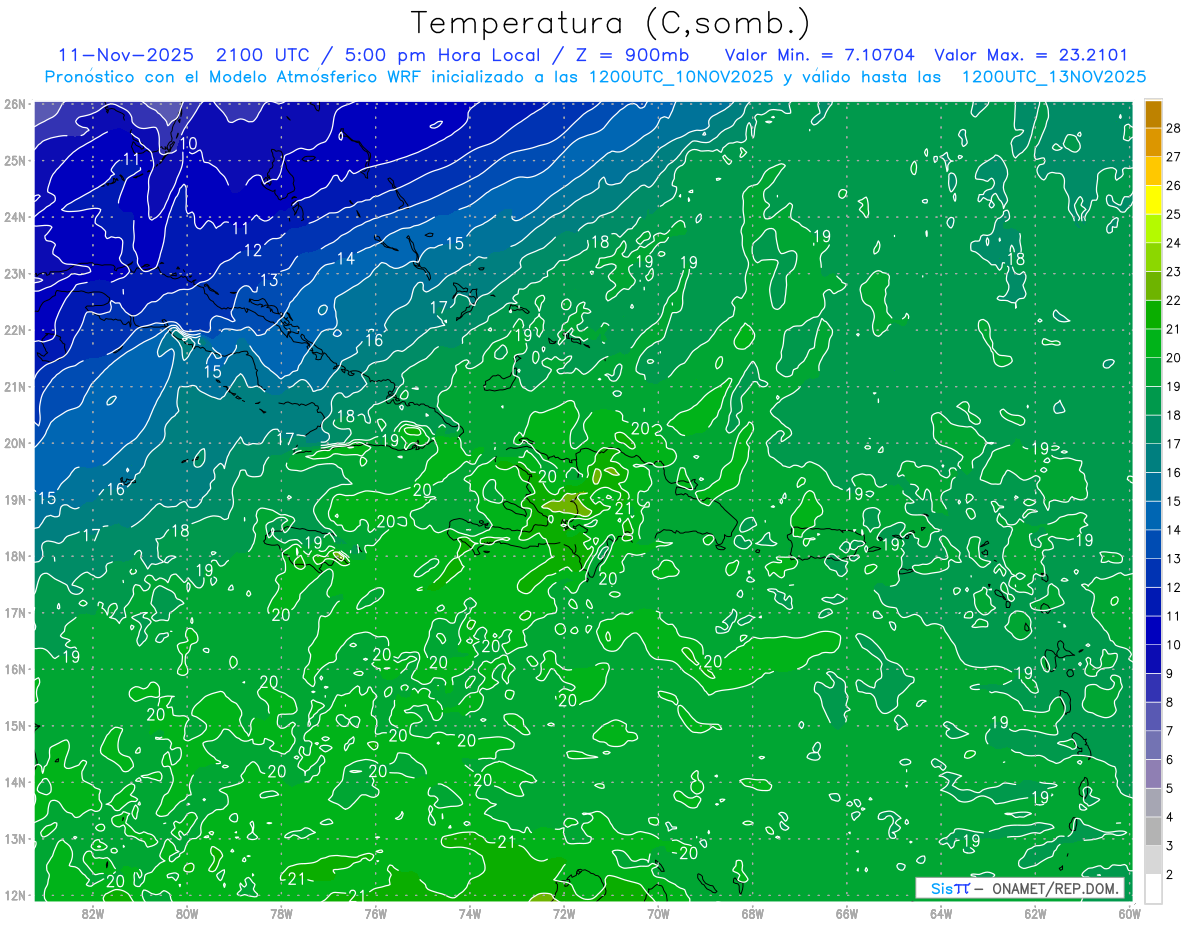The image size is (1200, 927).
Task: Click color scale label 4
Action: click(x=1170, y=816)
